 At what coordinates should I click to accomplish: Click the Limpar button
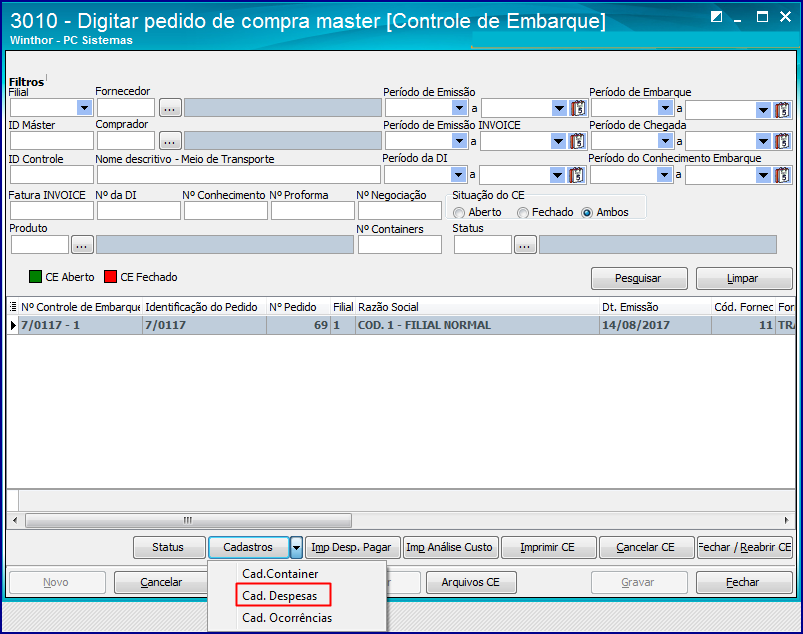tap(744, 279)
